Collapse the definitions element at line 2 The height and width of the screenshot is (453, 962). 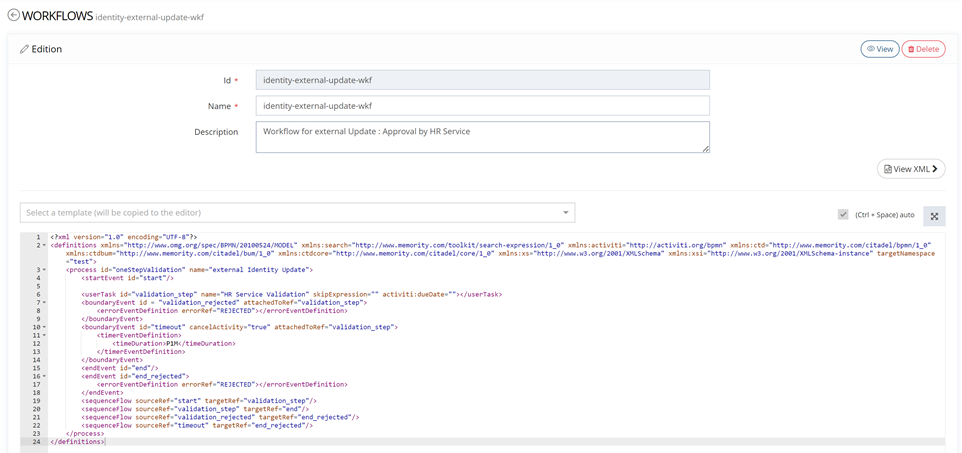pos(44,245)
